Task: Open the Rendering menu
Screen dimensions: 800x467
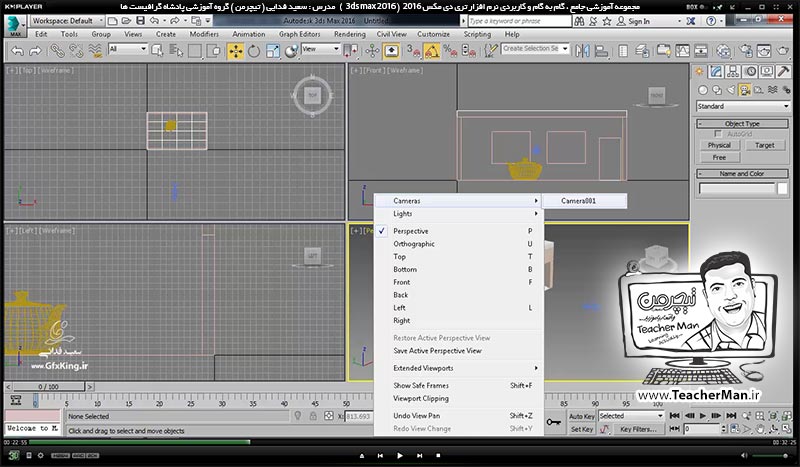Action: click(x=349, y=34)
